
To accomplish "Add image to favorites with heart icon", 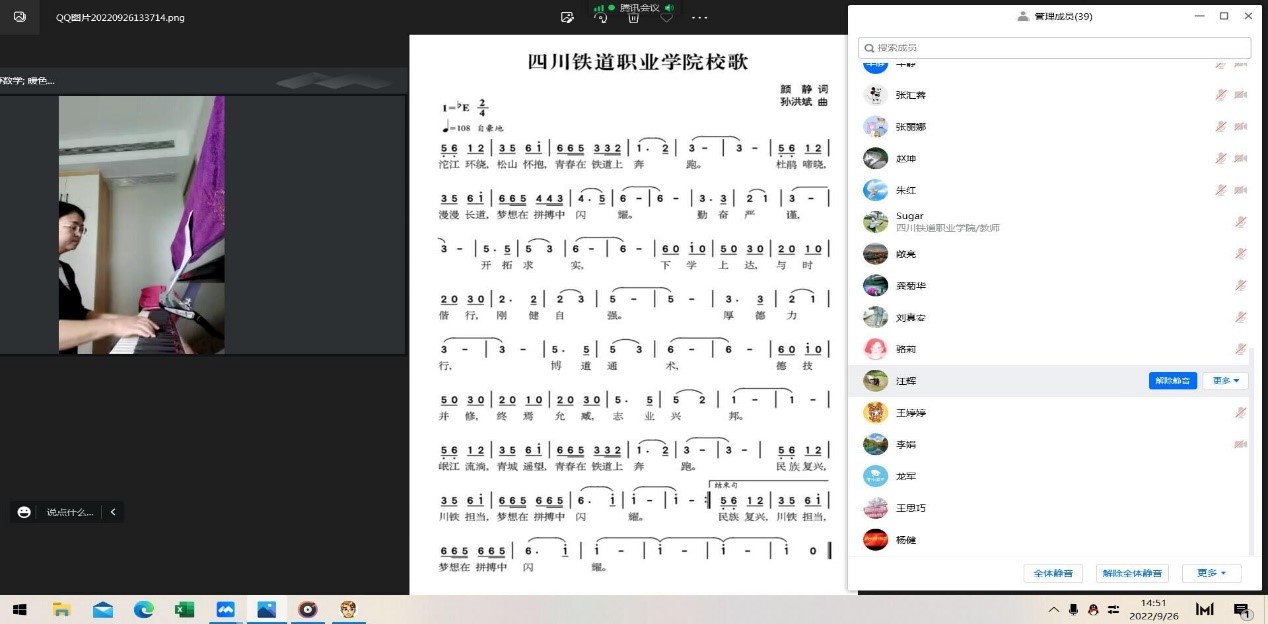I will 666,17.
